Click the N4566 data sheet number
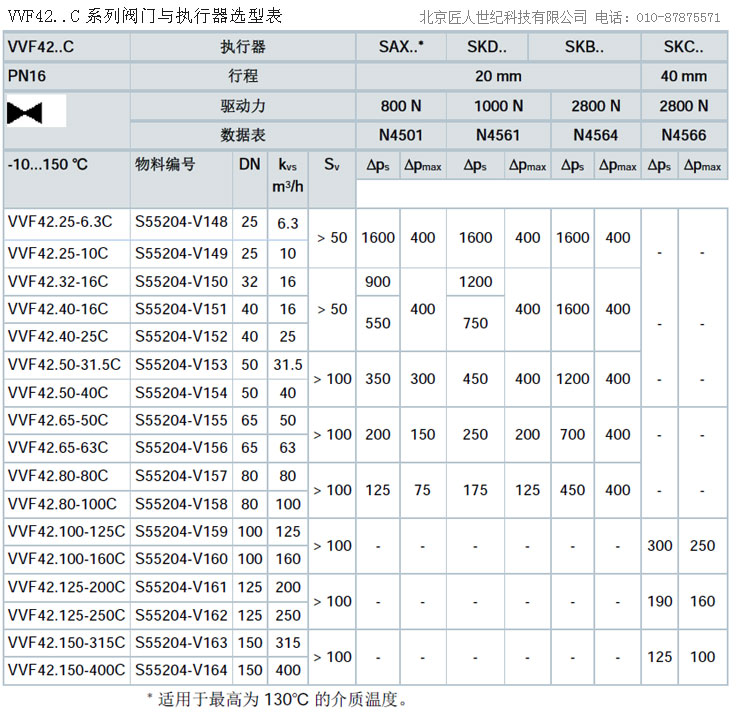This screenshot has height=715, width=740. 683,135
